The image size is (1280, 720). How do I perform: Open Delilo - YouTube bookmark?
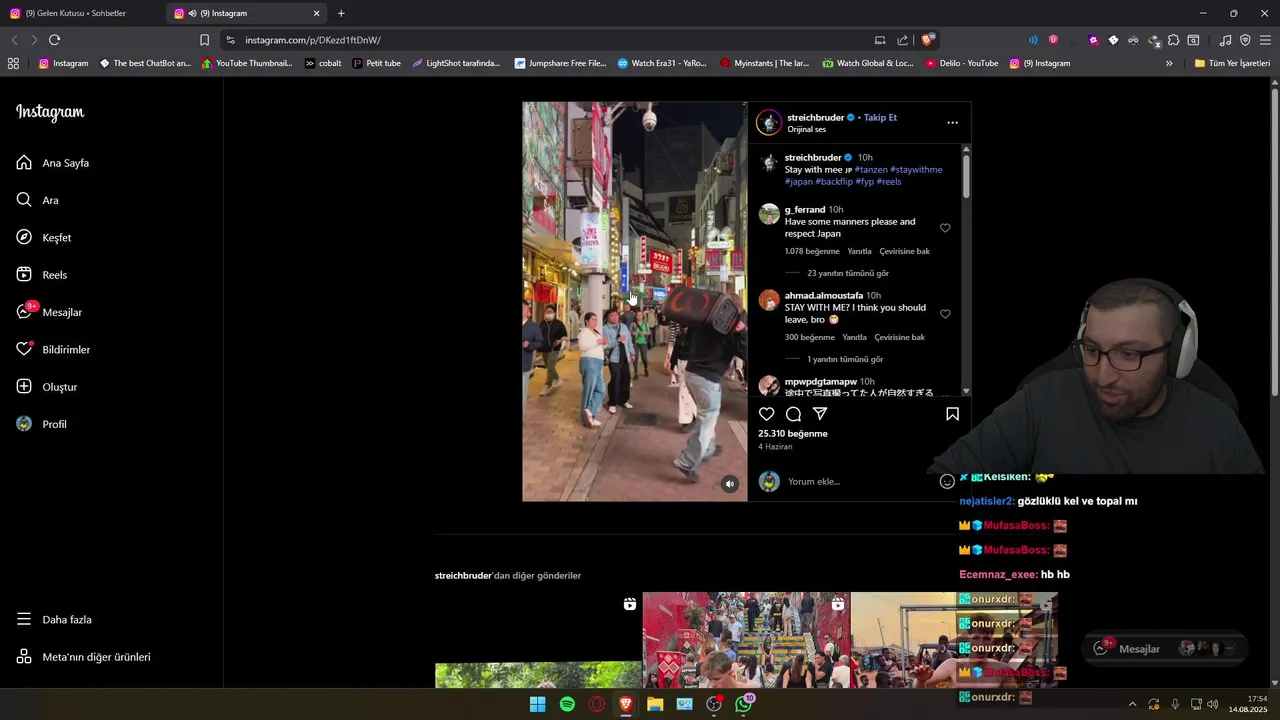(x=962, y=63)
